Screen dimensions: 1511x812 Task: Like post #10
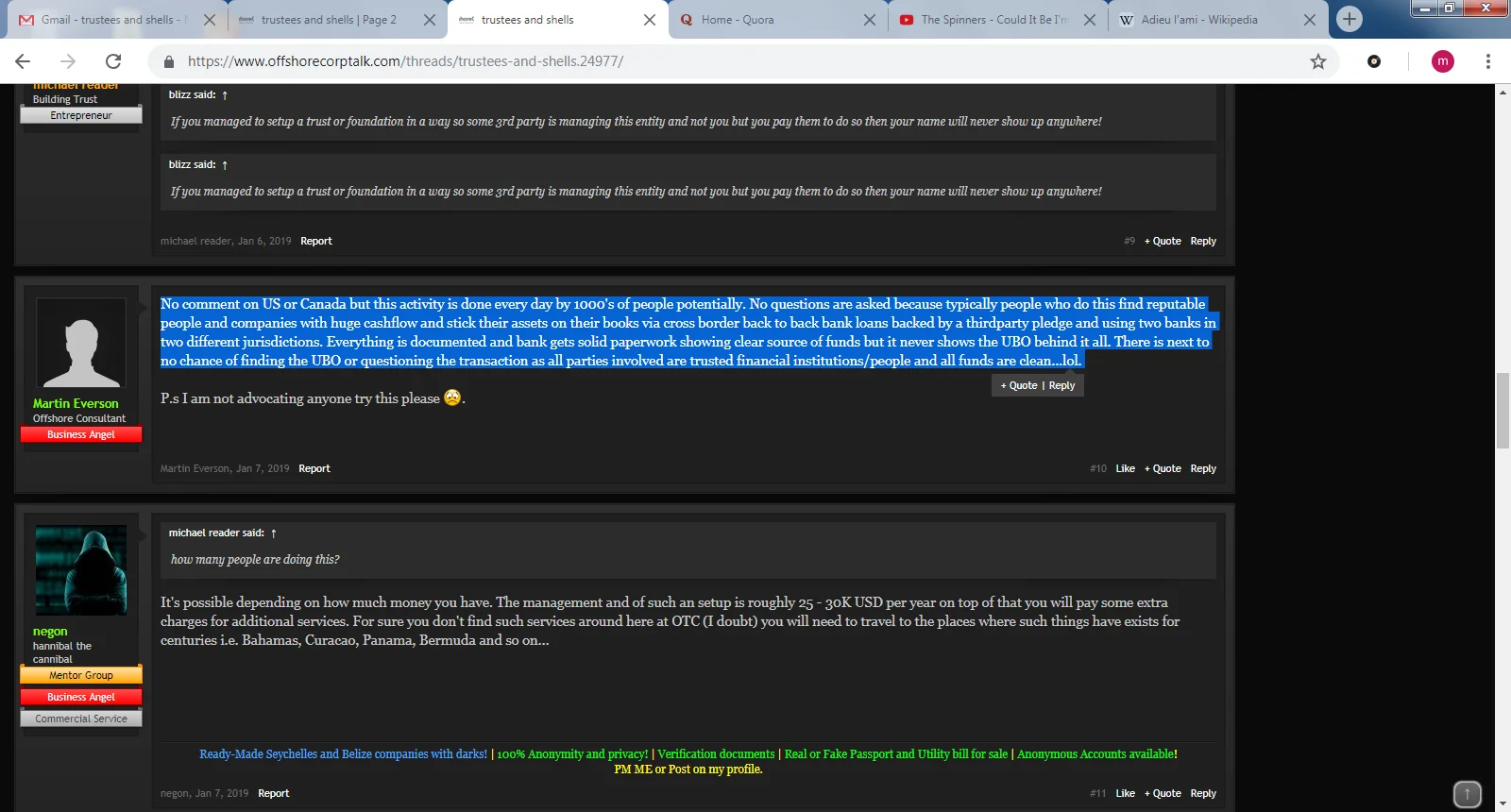[x=1126, y=468]
